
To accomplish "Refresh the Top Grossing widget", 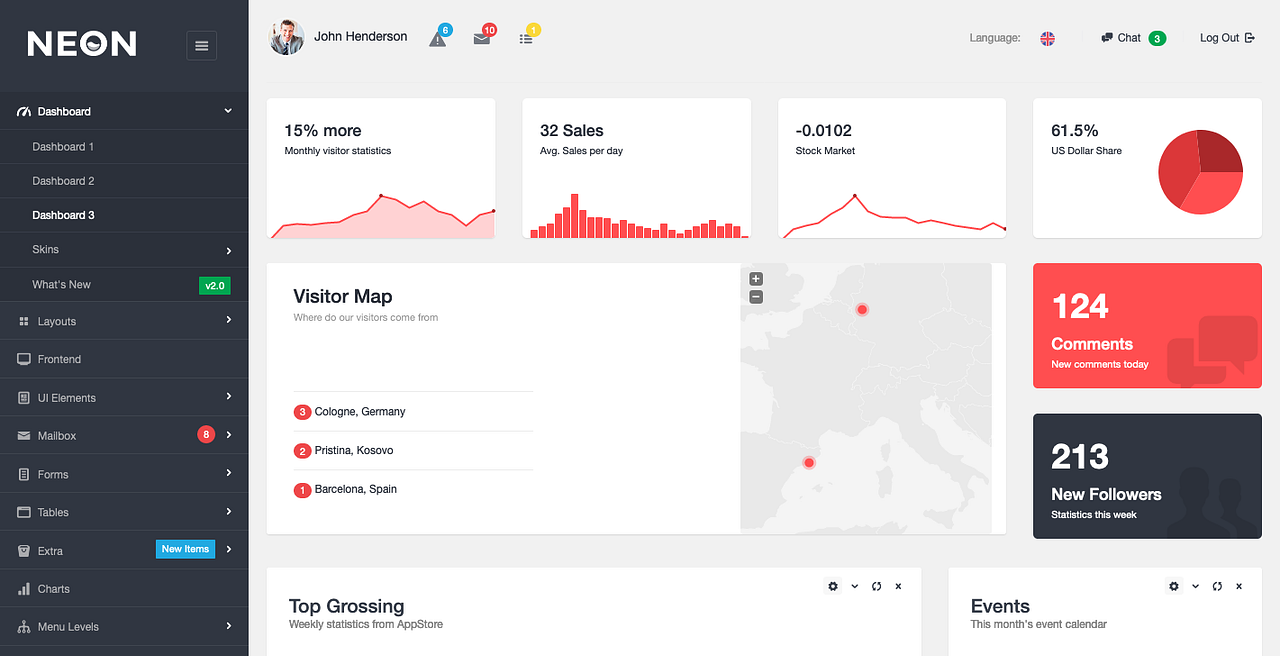I will pos(876,586).
